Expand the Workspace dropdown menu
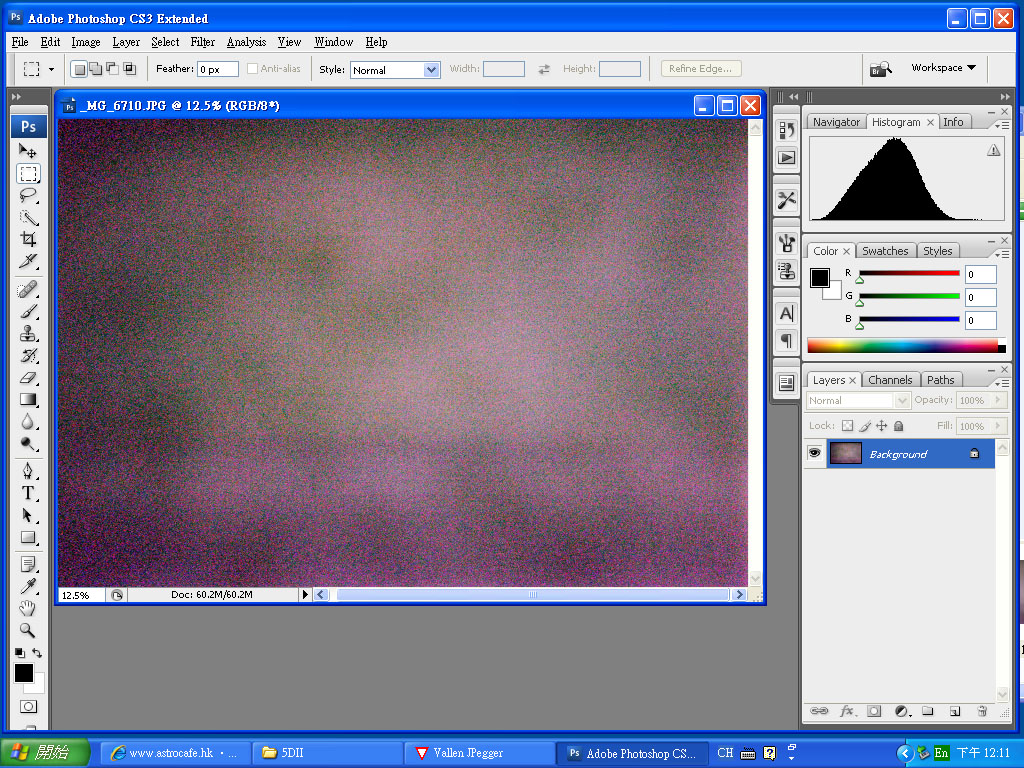1024x768 pixels. click(x=943, y=68)
